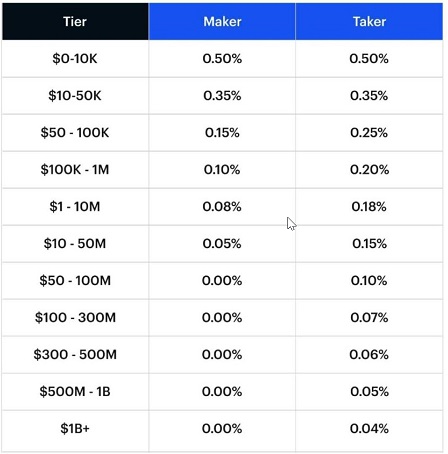The image size is (448, 454).
Task: Select the $0-10K tier cell
Action: click(75, 59)
